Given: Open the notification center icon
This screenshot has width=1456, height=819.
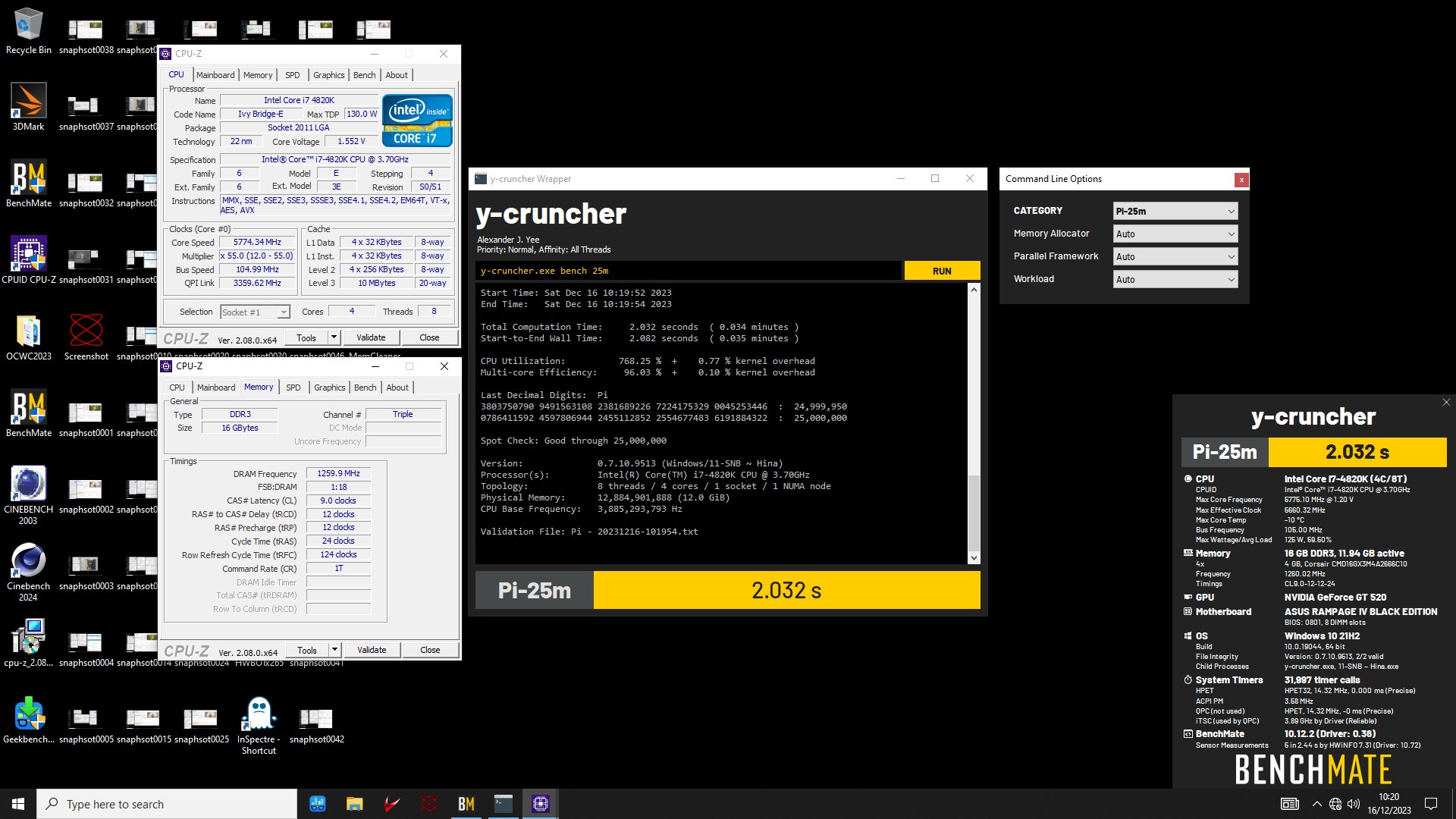Looking at the screenshot, I should pos(1431,804).
